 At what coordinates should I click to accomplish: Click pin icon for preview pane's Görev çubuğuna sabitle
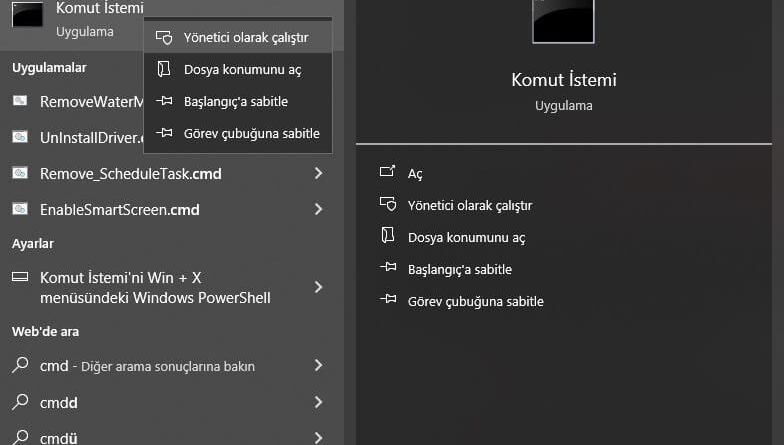[388, 301]
